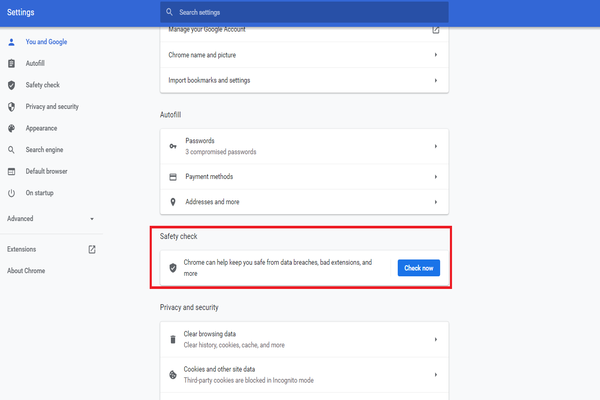Open About Chrome in sidebar
Image resolution: width=600 pixels, height=400 pixels.
[26, 271]
